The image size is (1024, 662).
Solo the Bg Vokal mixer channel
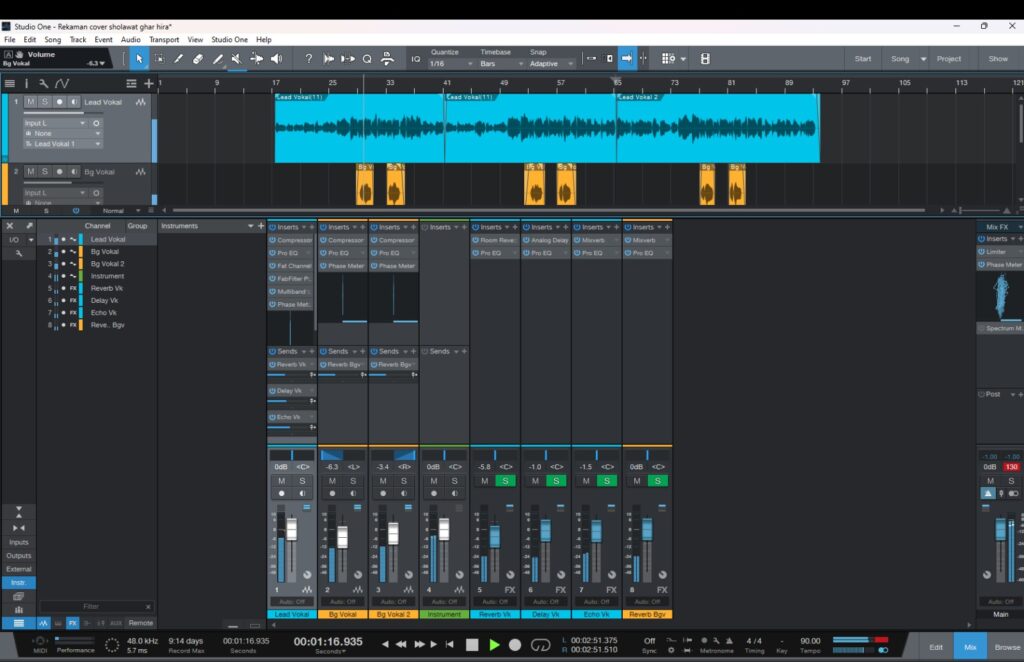pos(353,481)
